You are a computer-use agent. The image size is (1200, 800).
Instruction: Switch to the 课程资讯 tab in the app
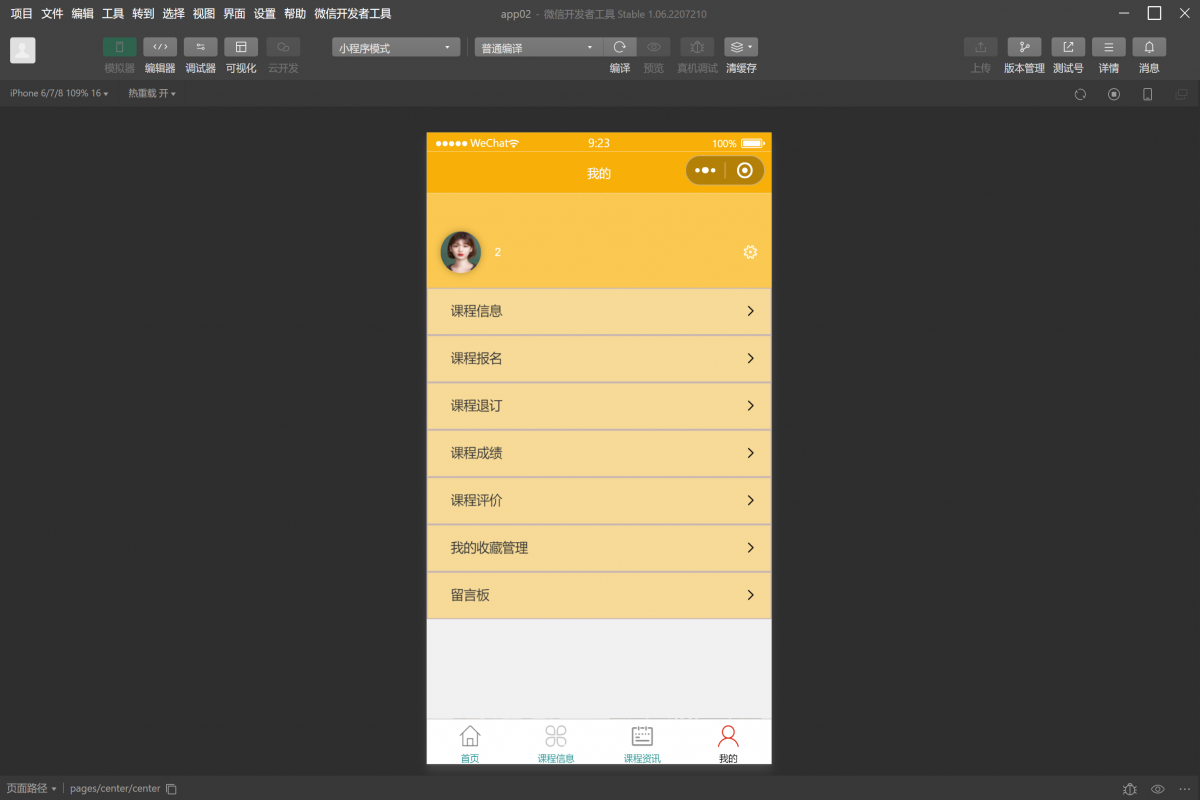click(642, 742)
